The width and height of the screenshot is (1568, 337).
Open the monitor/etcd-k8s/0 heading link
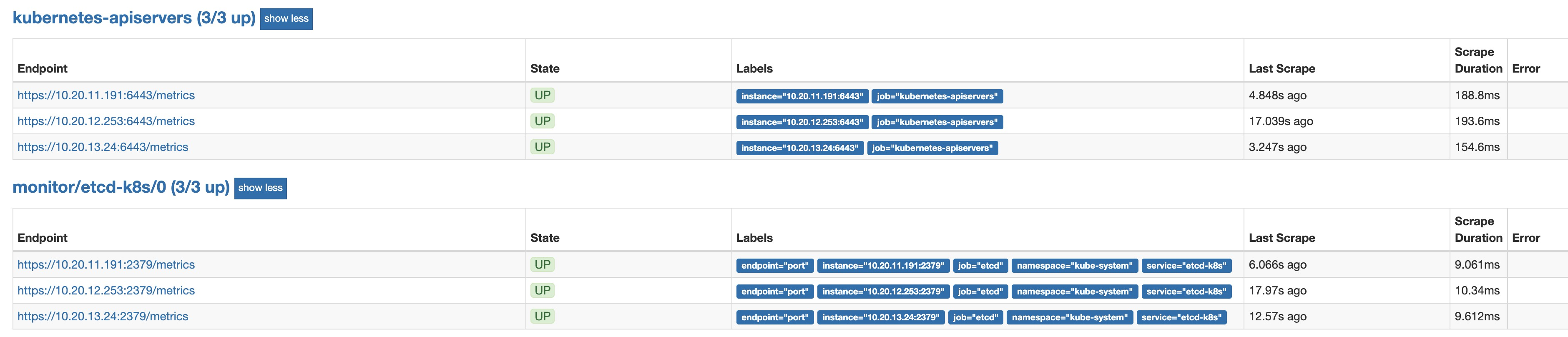(121, 187)
